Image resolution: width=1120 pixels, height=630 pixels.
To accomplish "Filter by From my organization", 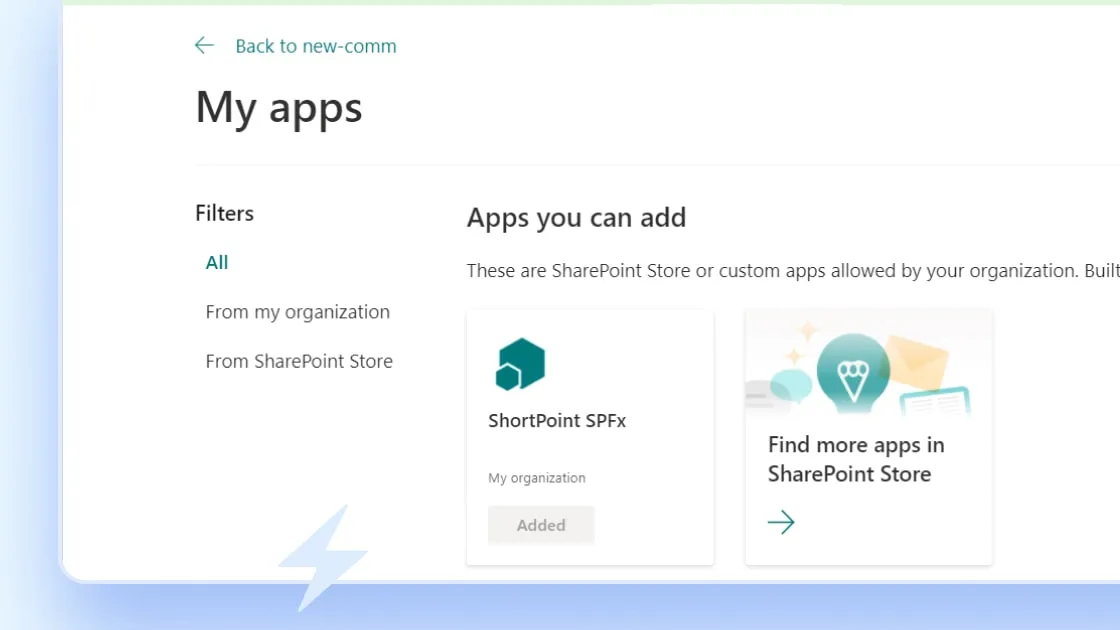I will coord(297,311).
